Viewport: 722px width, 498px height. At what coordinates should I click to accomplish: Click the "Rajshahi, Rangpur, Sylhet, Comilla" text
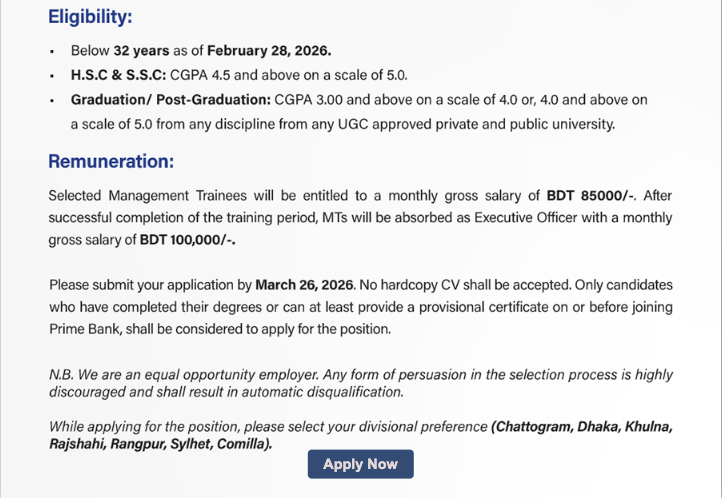point(160,443)
